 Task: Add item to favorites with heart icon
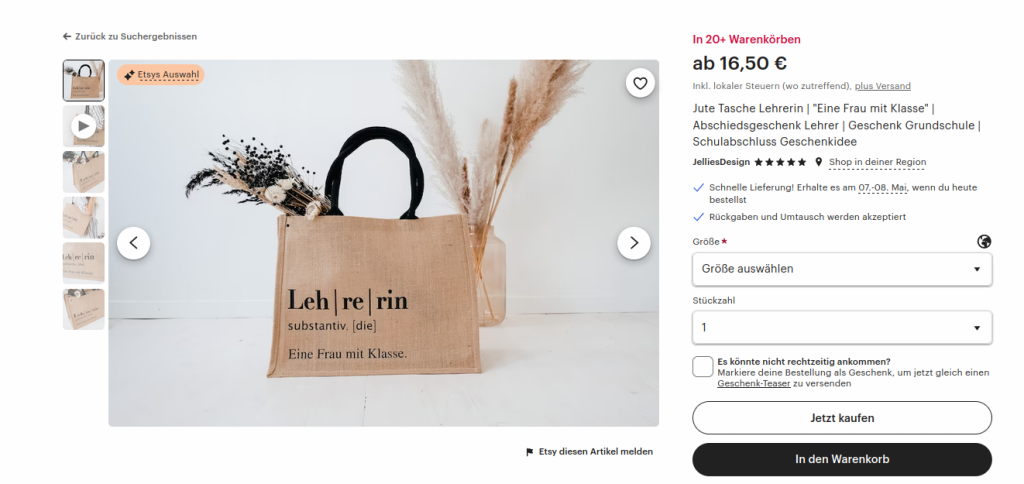tap(640, 83)
